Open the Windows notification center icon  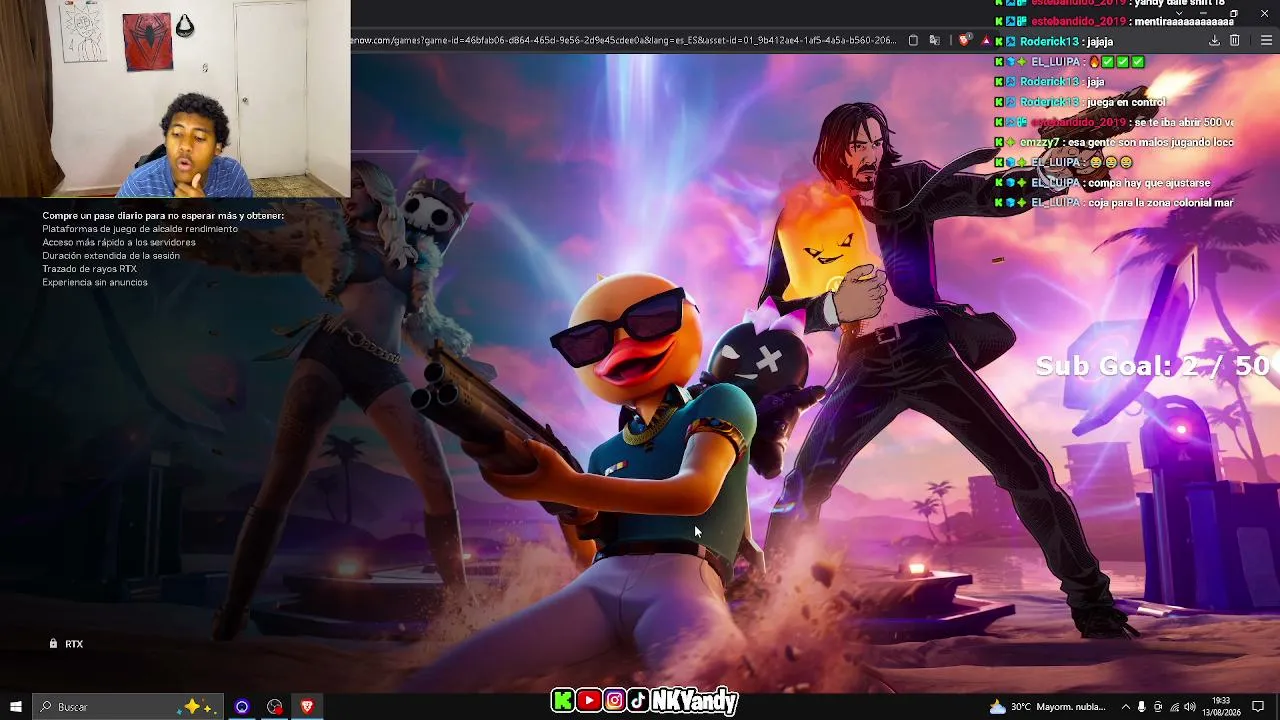pos(1259,707)
